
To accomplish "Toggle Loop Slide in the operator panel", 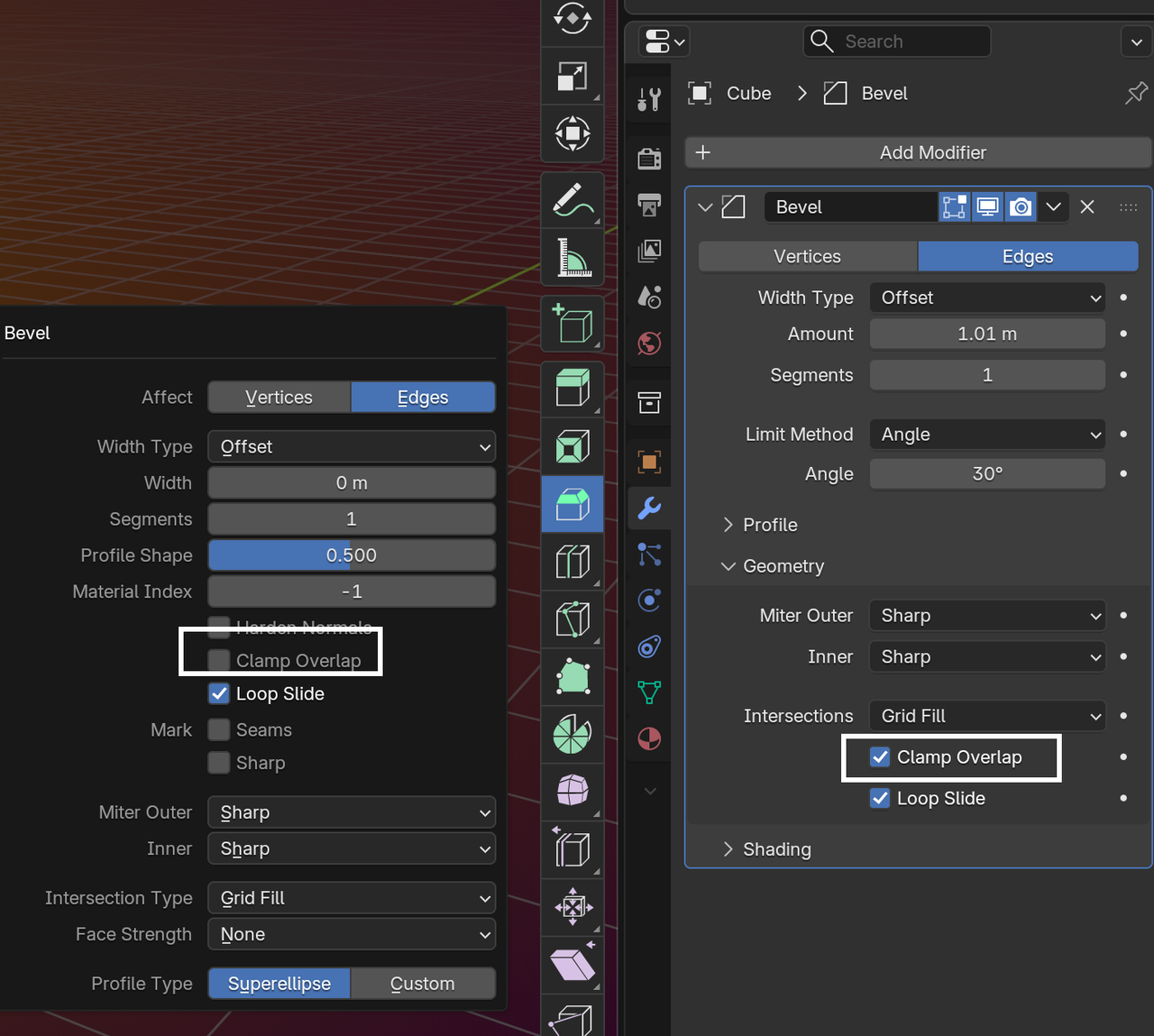I will [x=218, y=693].
